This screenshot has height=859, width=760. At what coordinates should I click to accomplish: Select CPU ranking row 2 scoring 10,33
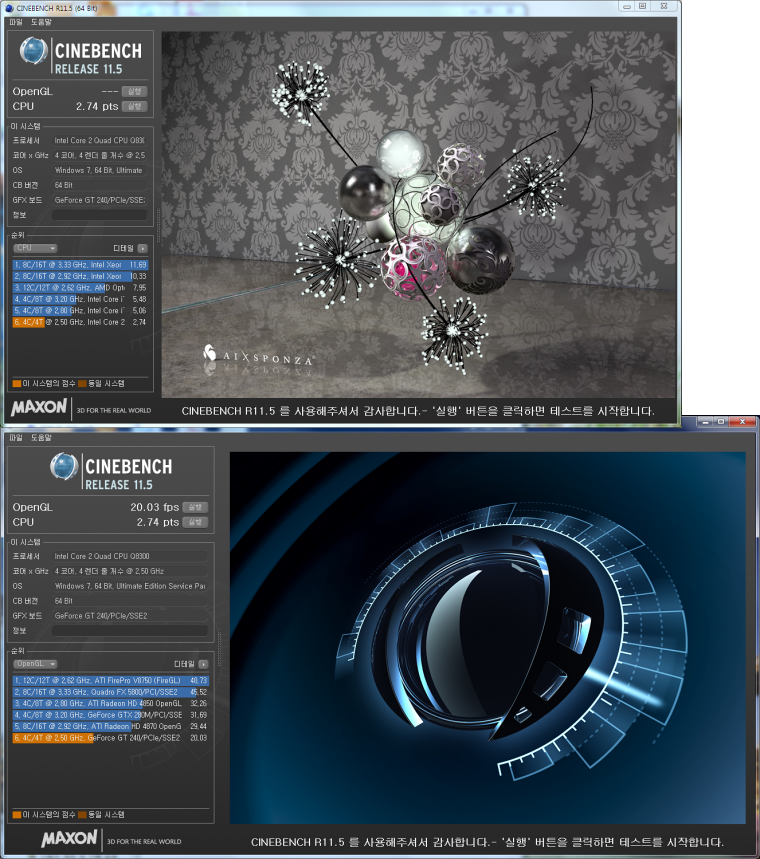81,276
